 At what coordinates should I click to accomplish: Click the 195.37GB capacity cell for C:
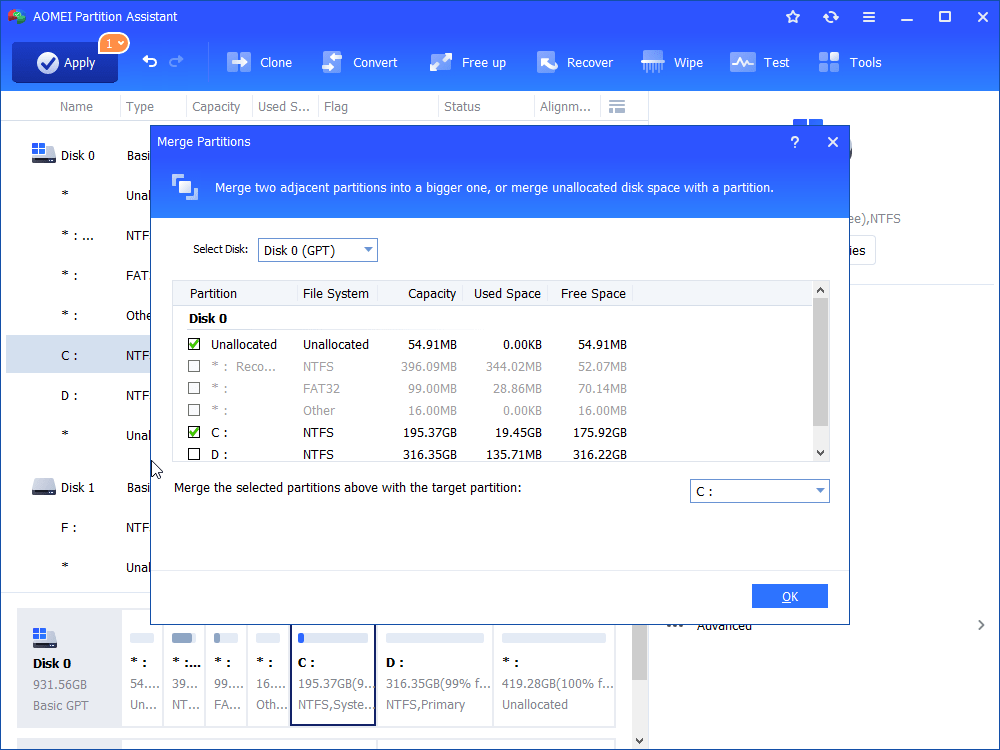click(430, 432)
